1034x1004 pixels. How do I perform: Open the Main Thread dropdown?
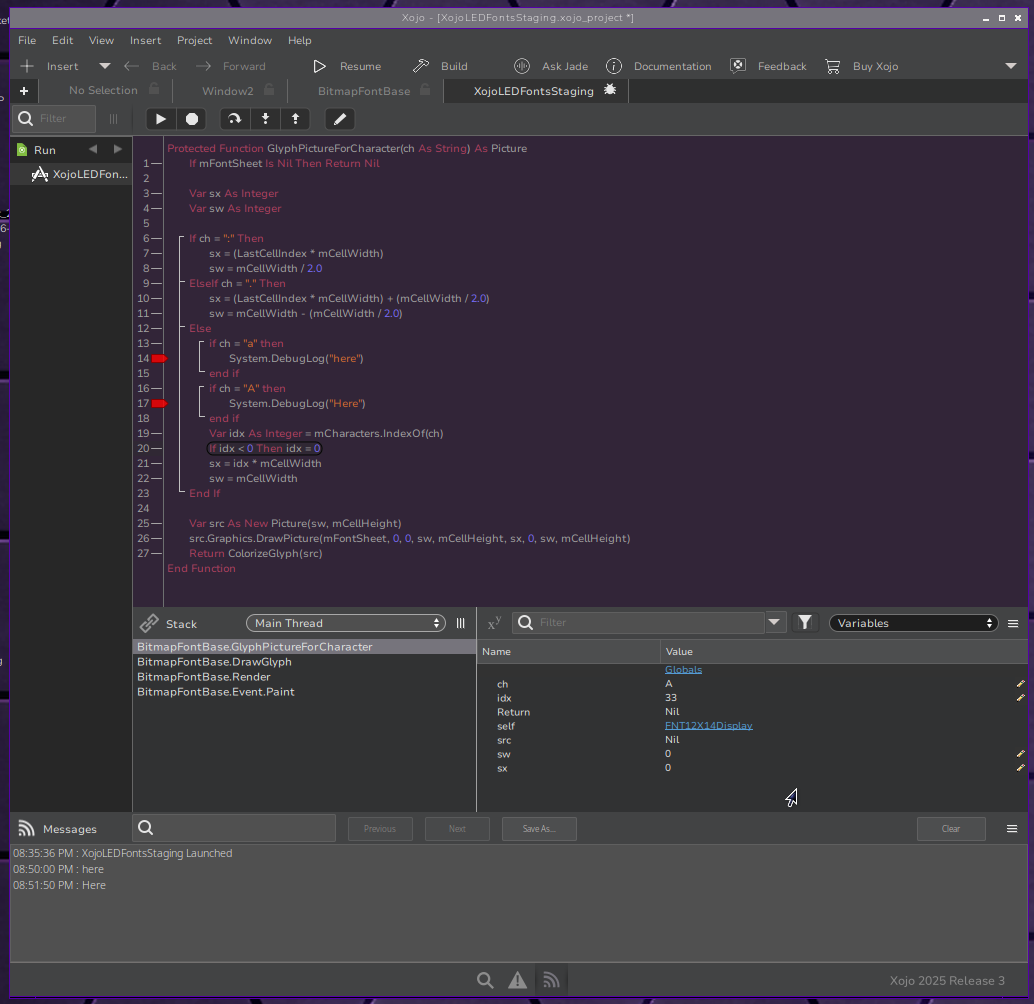point(345,623)
